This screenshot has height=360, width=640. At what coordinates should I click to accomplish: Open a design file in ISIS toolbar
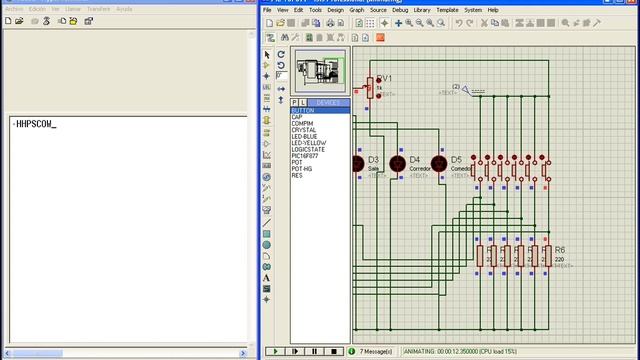pyautogui.click(x=280, y=23)
